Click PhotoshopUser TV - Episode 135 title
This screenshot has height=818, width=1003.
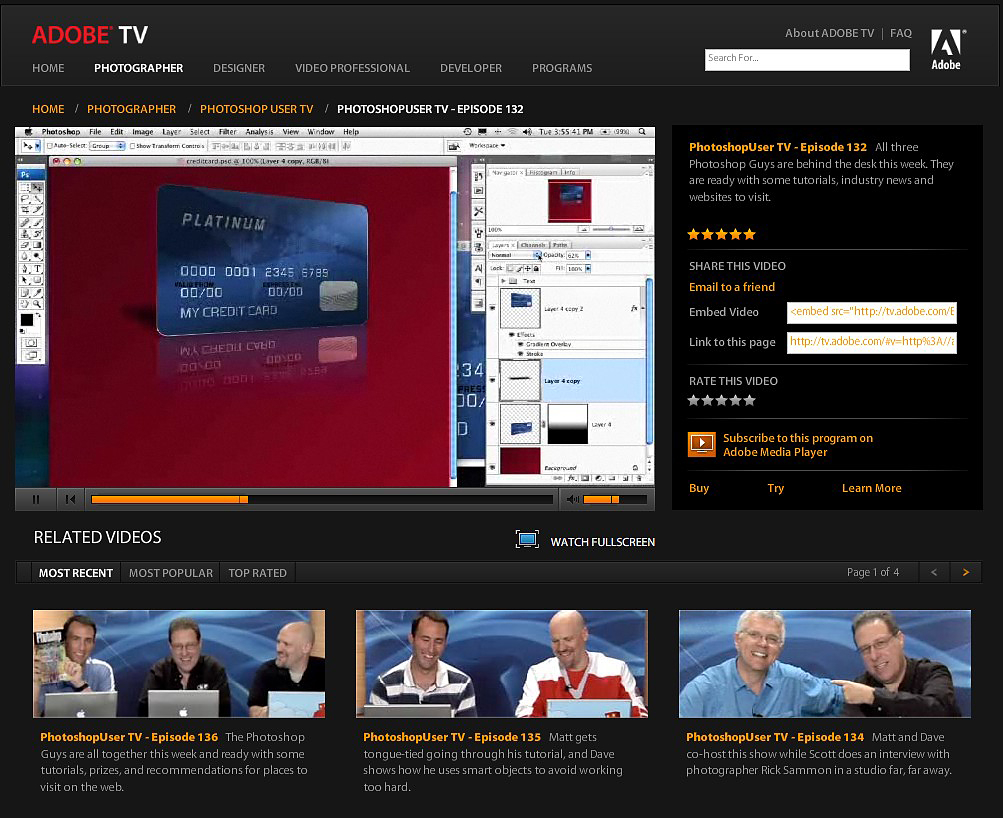point(452,737)
